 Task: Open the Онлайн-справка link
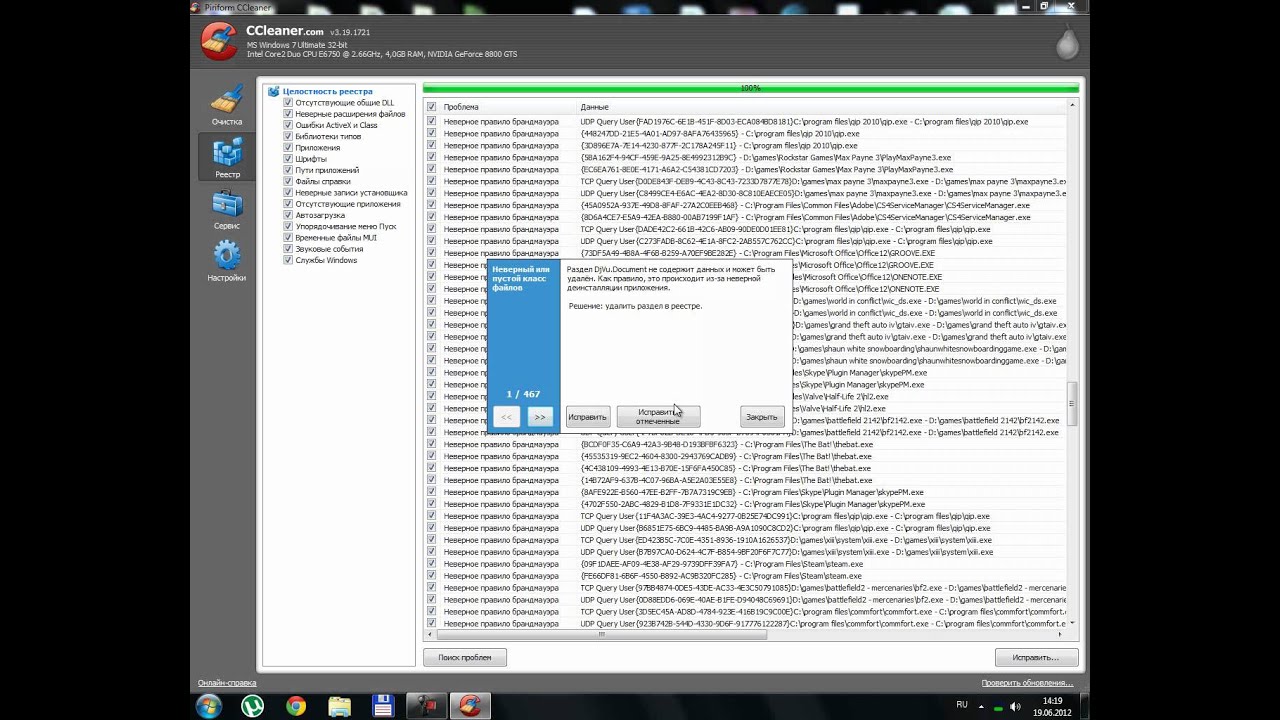pos(227,683)
